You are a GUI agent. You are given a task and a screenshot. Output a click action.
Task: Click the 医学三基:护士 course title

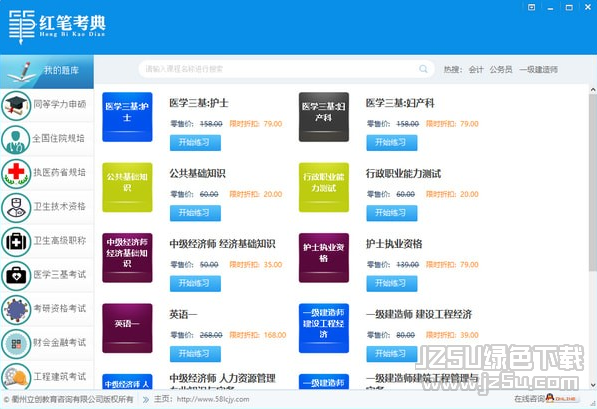(199, 103)
